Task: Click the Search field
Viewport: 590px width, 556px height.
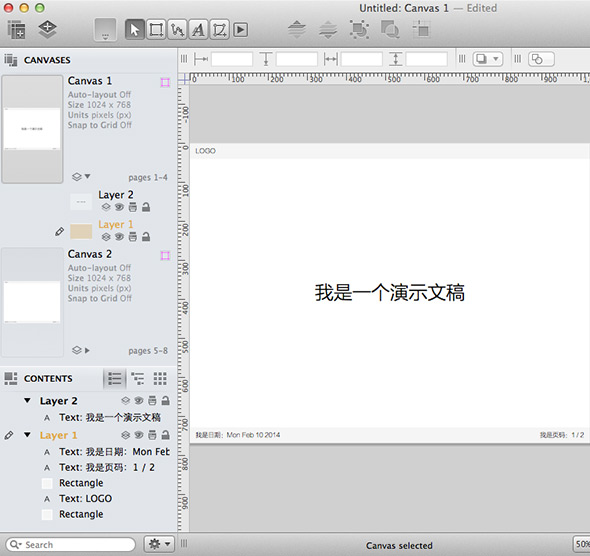Action: (70, 544)
